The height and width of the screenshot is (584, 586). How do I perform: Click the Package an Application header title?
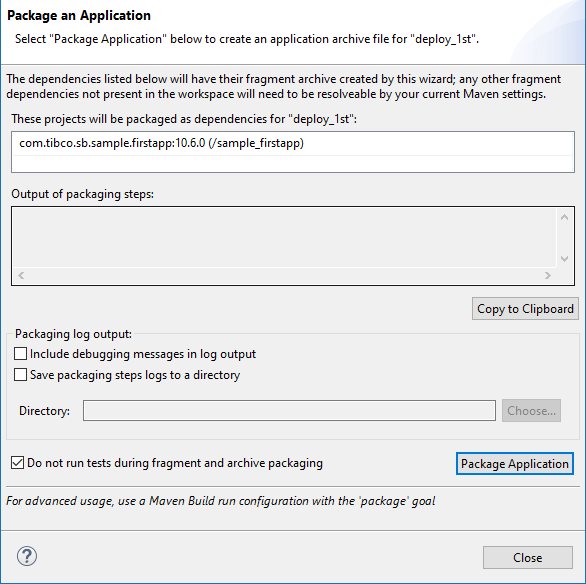[79, 16]
